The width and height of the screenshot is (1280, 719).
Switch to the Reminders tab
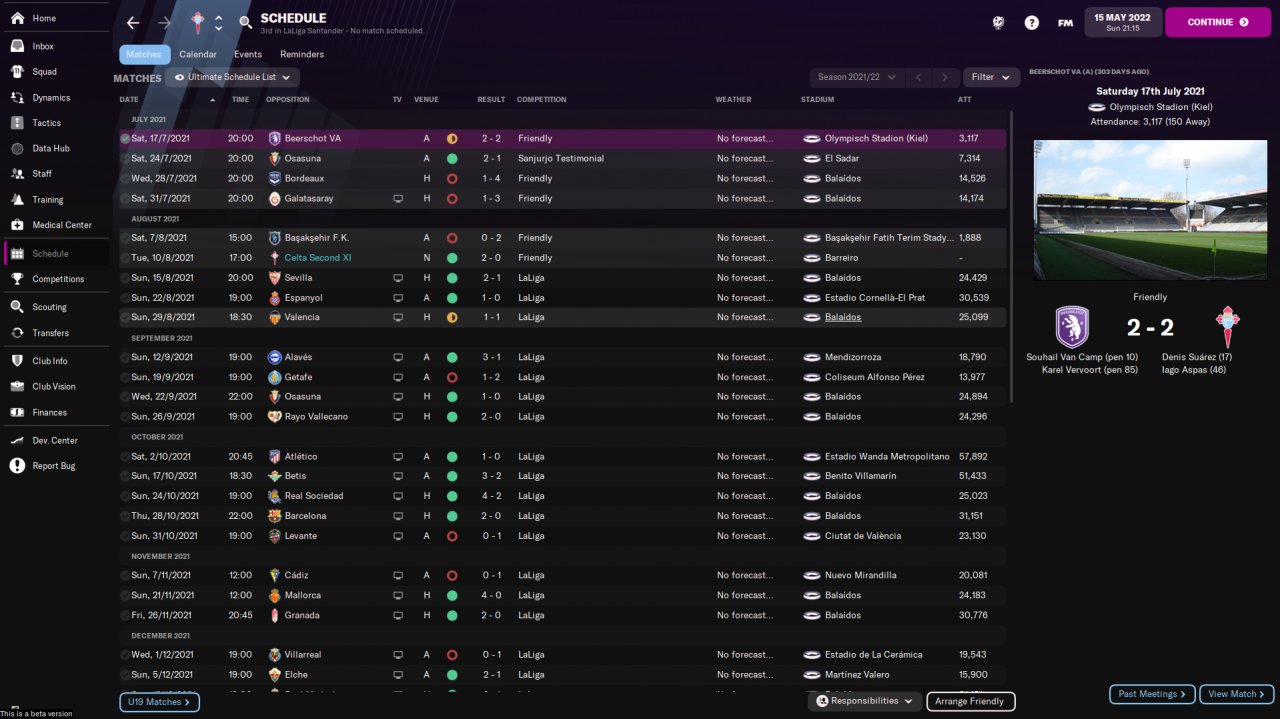pos(302,54)
